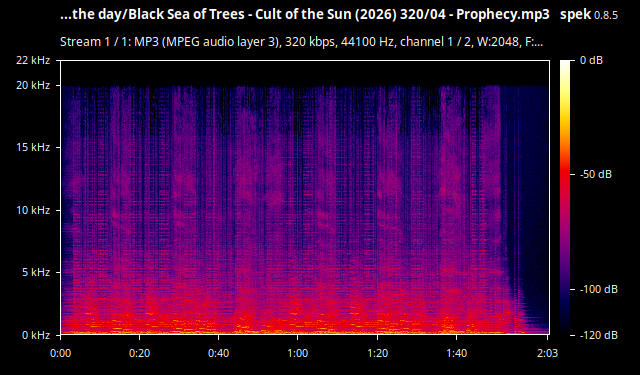640x375 pixels.
Task: Click the 15 kHz frequency axis label
Action: 33,147
